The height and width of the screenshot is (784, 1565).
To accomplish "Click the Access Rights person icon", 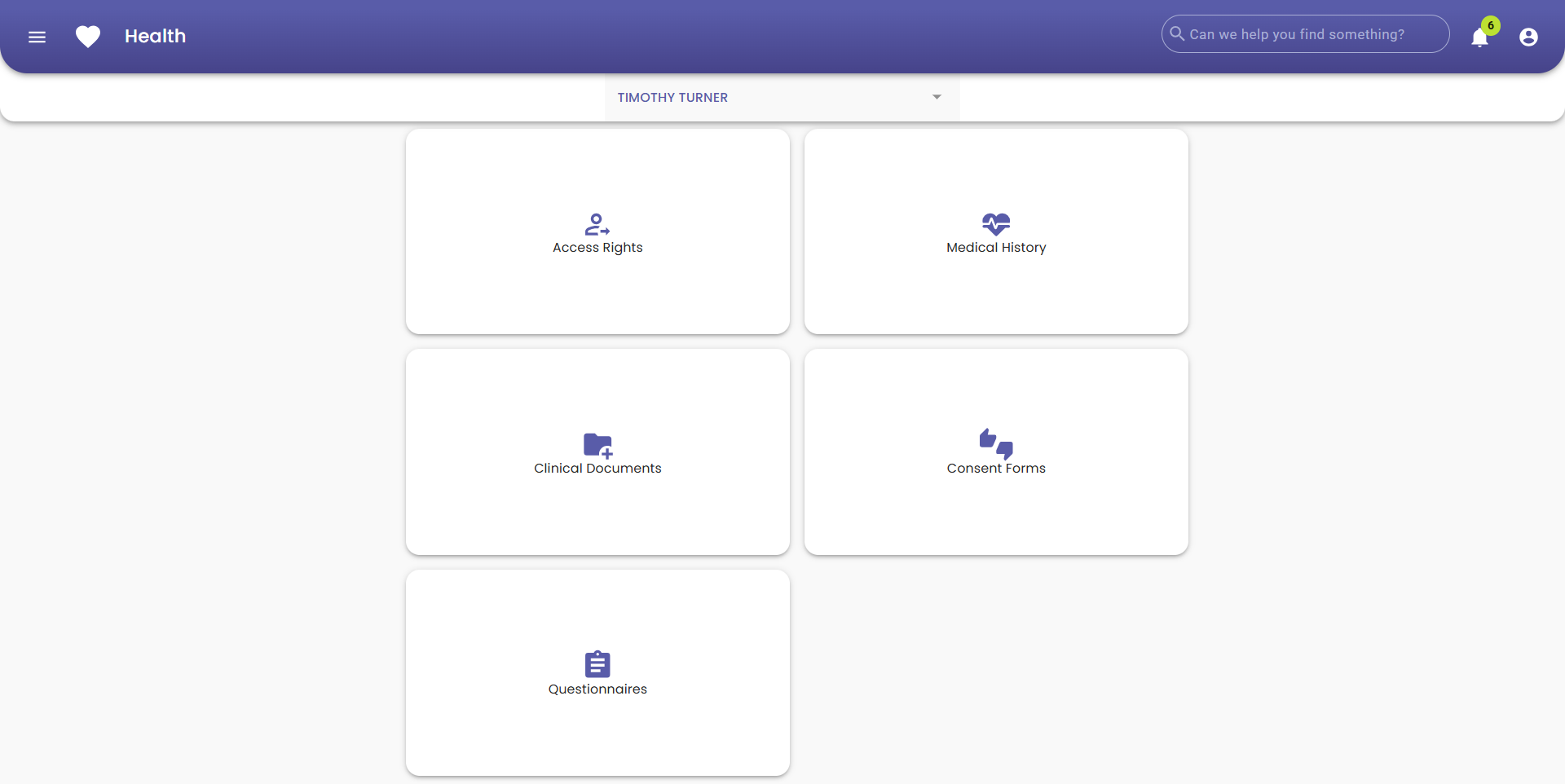I will pyautogui.click(x=597, y=224).
